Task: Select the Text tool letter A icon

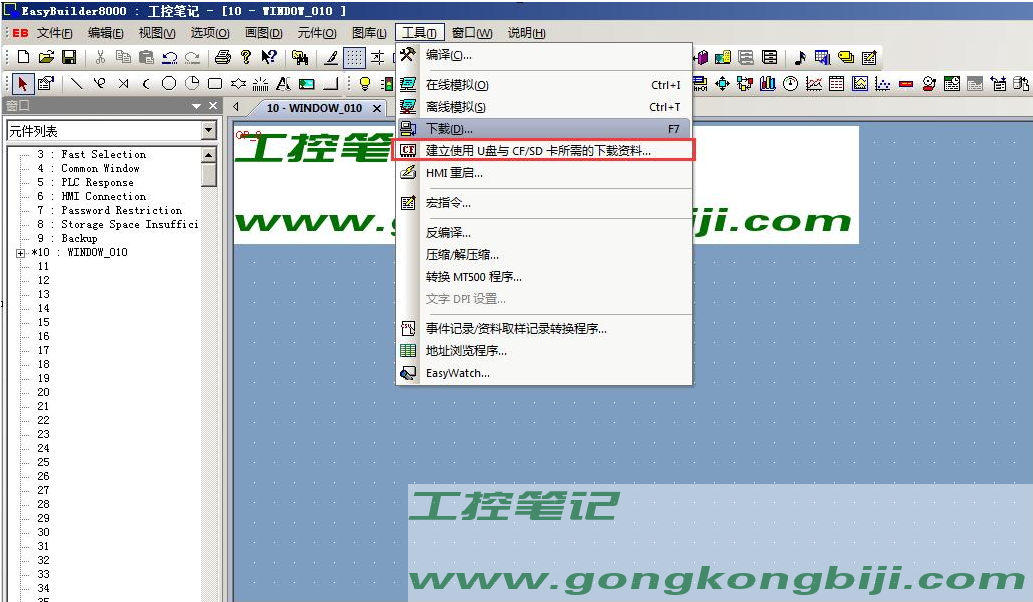Action: point(283,84)
